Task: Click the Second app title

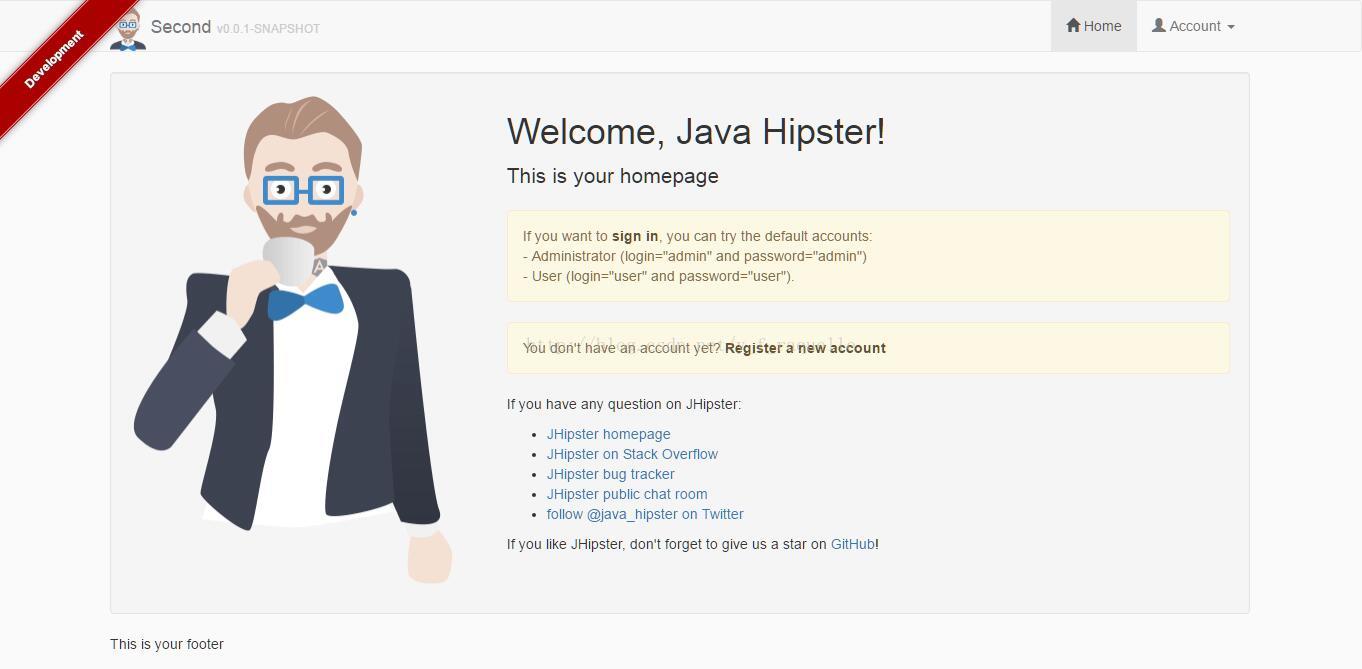Action: tap(181, 27)
